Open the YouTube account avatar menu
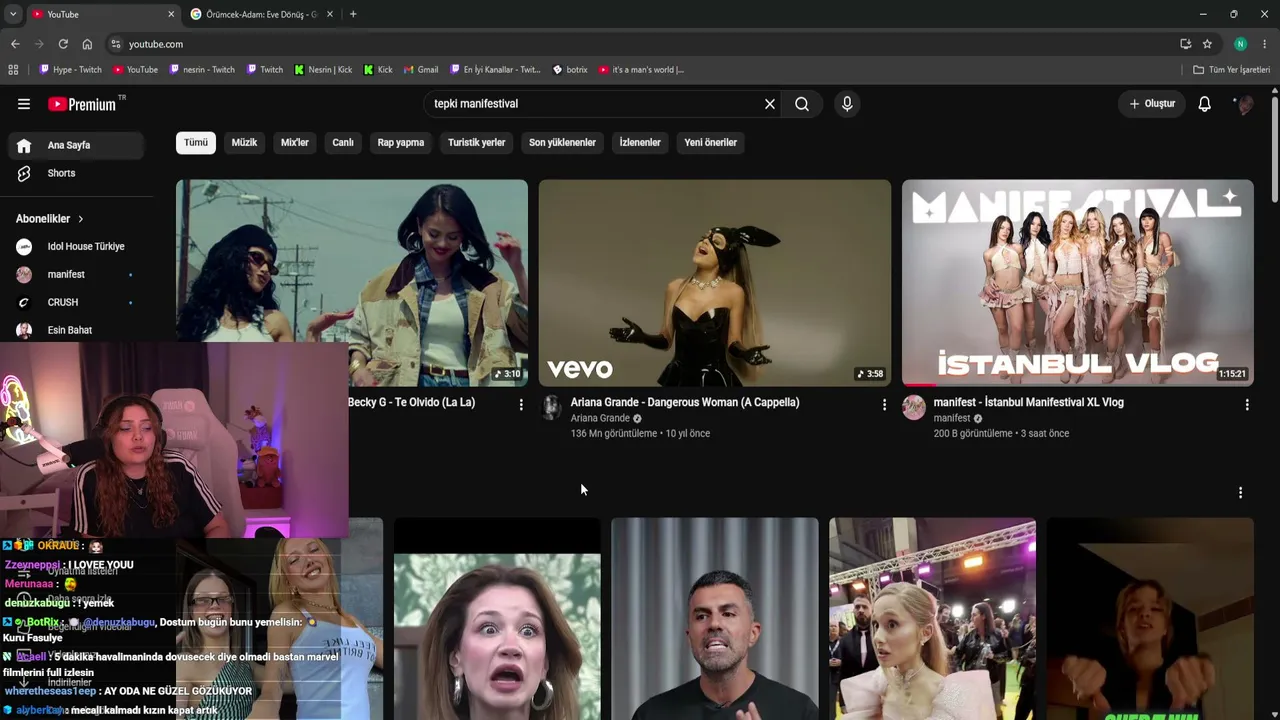This screenshot has width=1280, height=720. (1244, 104)
